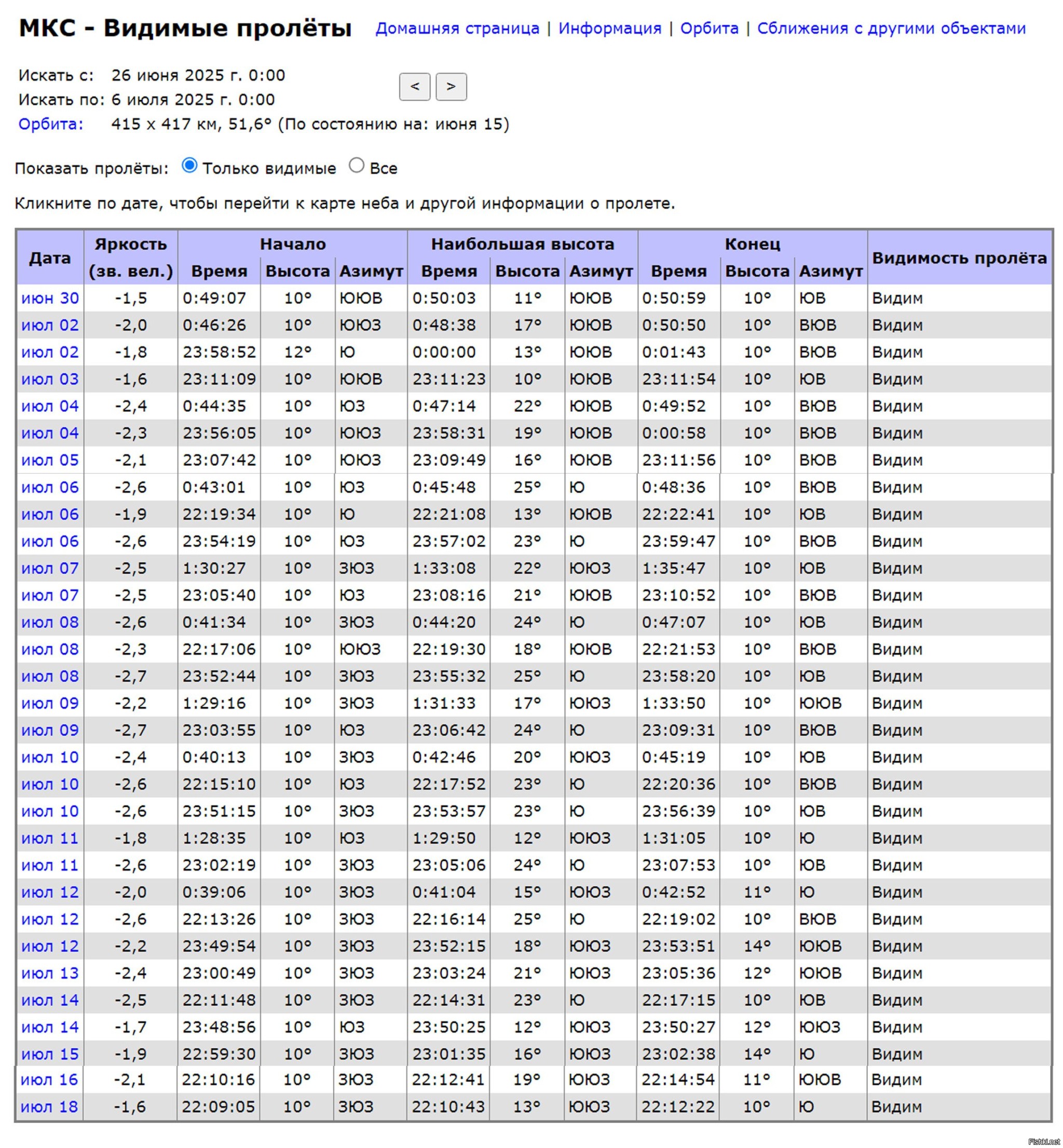This screenshot has height=1148, width=1063.
Task: Go to the previous period with < button
Action: click(x=415, y=87)
